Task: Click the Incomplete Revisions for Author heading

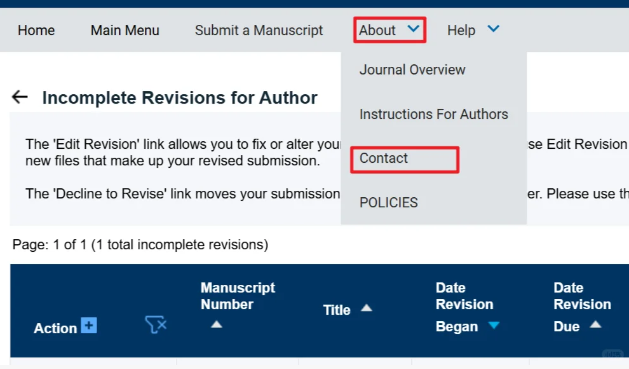Action: tap(180, 98)
